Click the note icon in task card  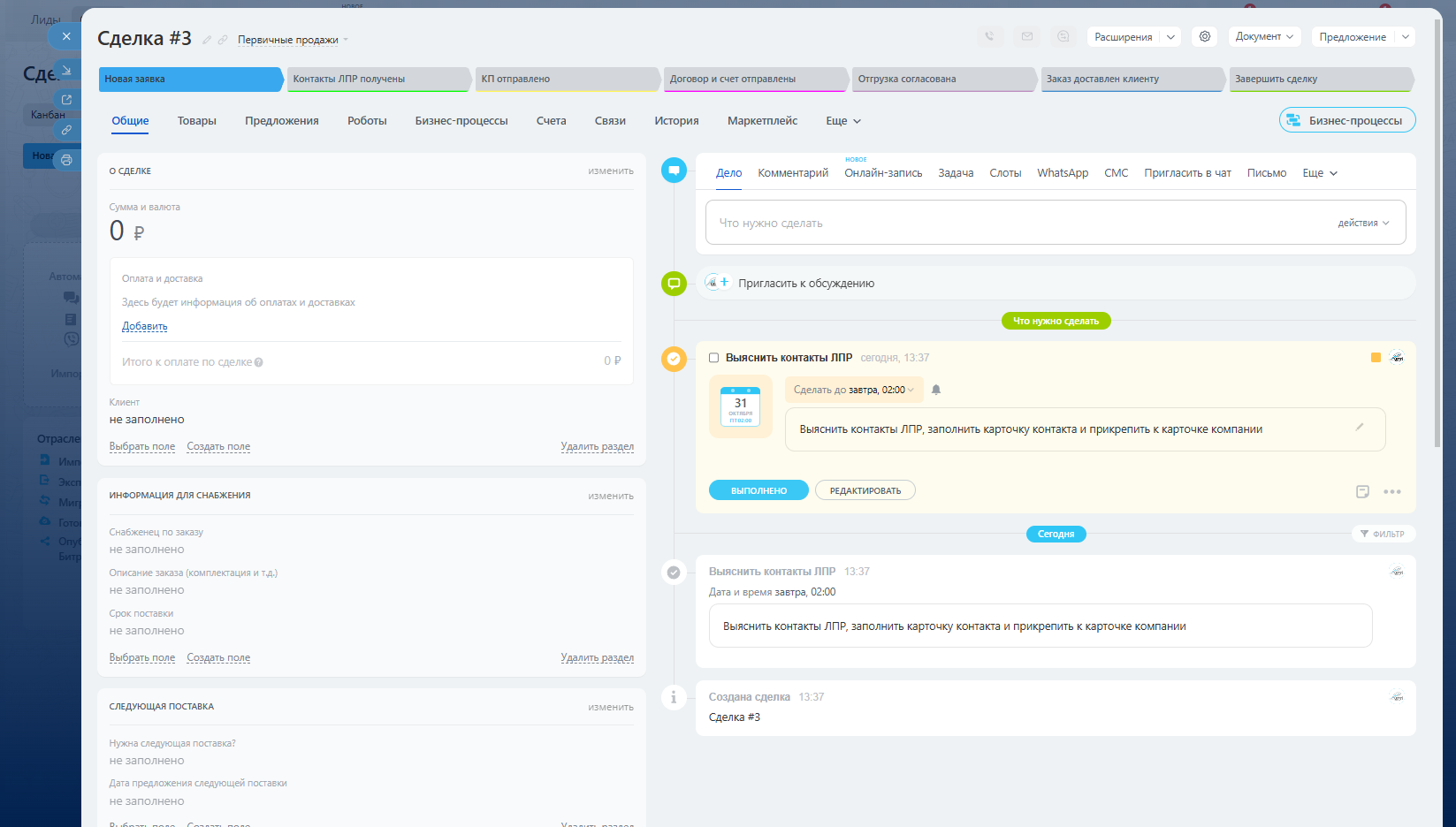pos(1362,491)
